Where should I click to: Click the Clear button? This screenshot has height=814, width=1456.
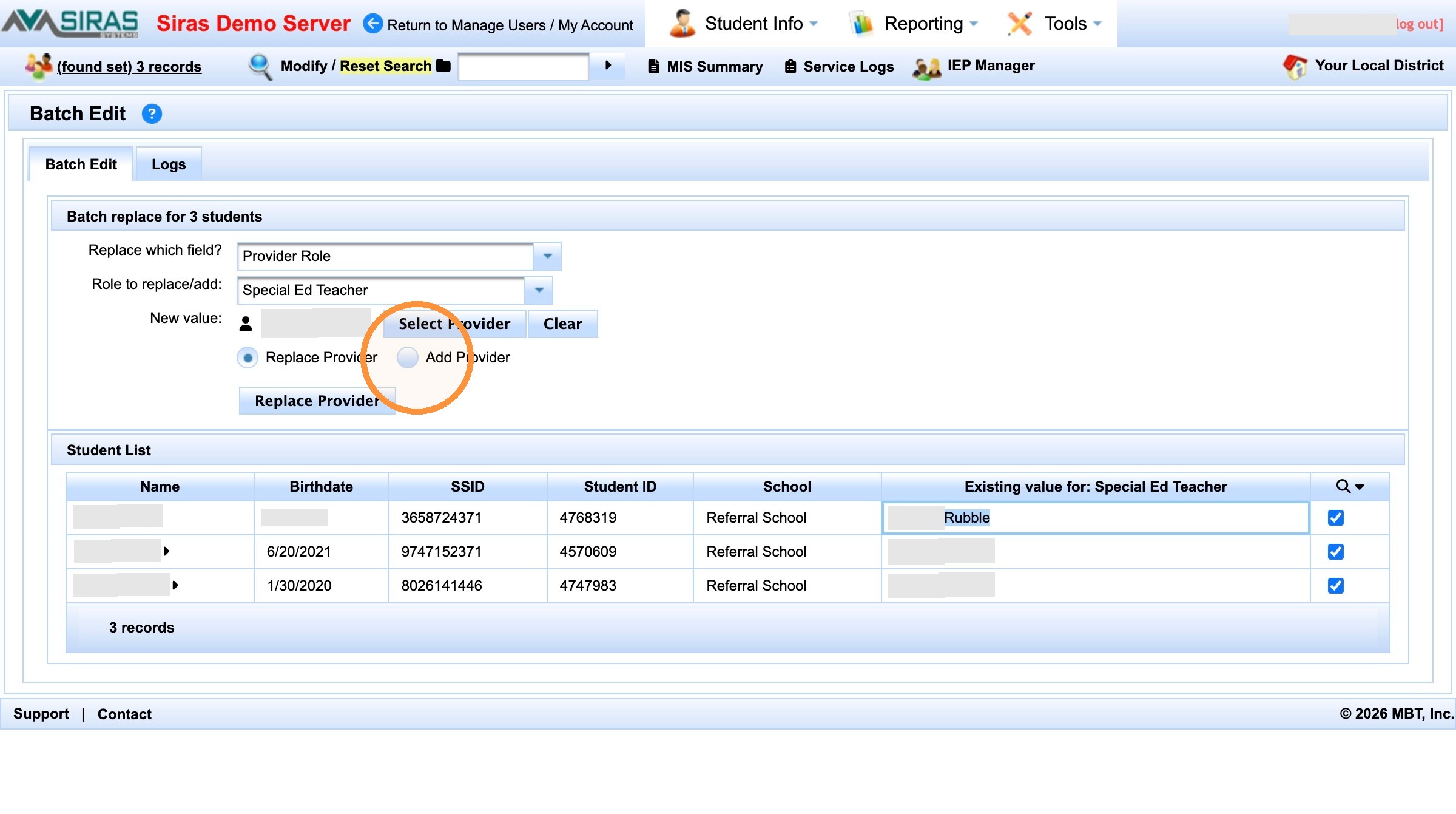coord(562,324)
